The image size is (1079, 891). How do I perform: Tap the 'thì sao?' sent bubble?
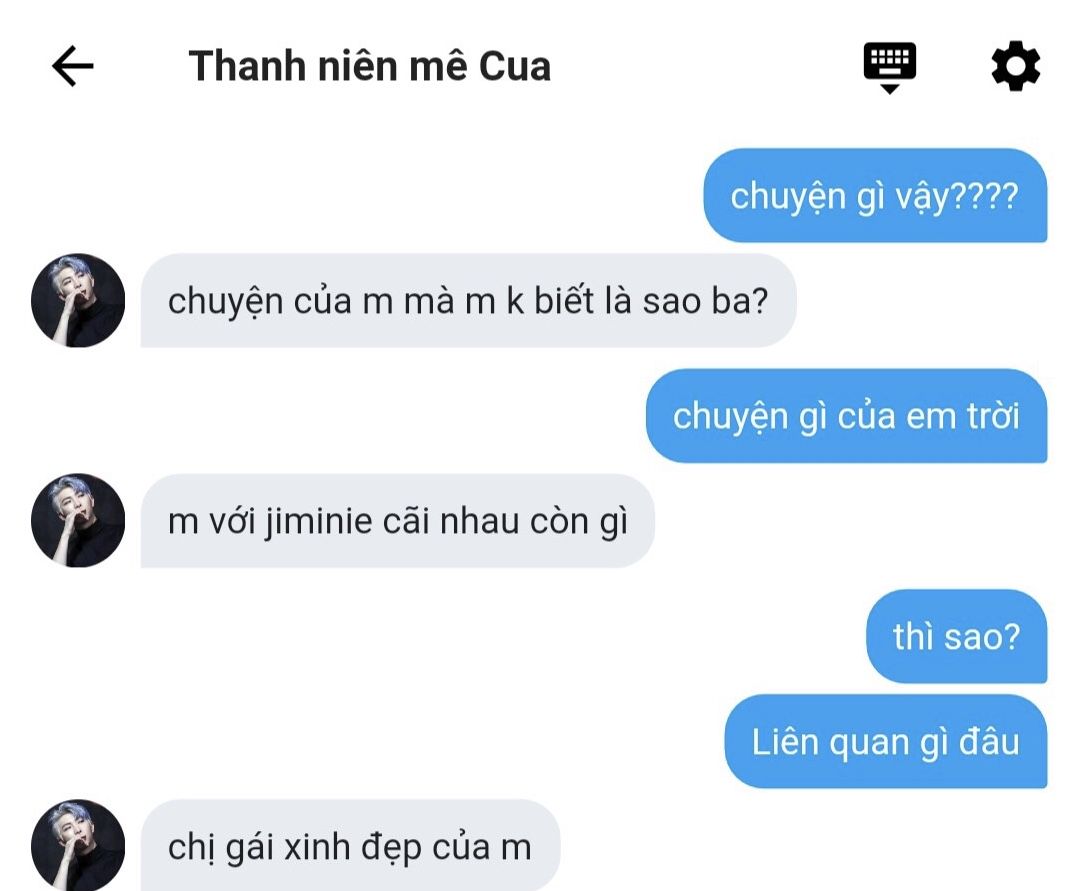pos(957,636)
